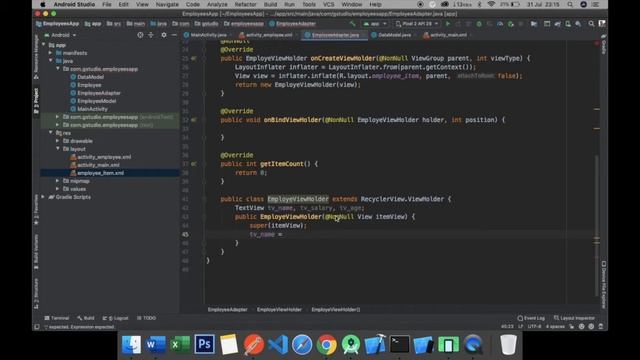Open Visual Studio Code from the dock

point(278,344)
